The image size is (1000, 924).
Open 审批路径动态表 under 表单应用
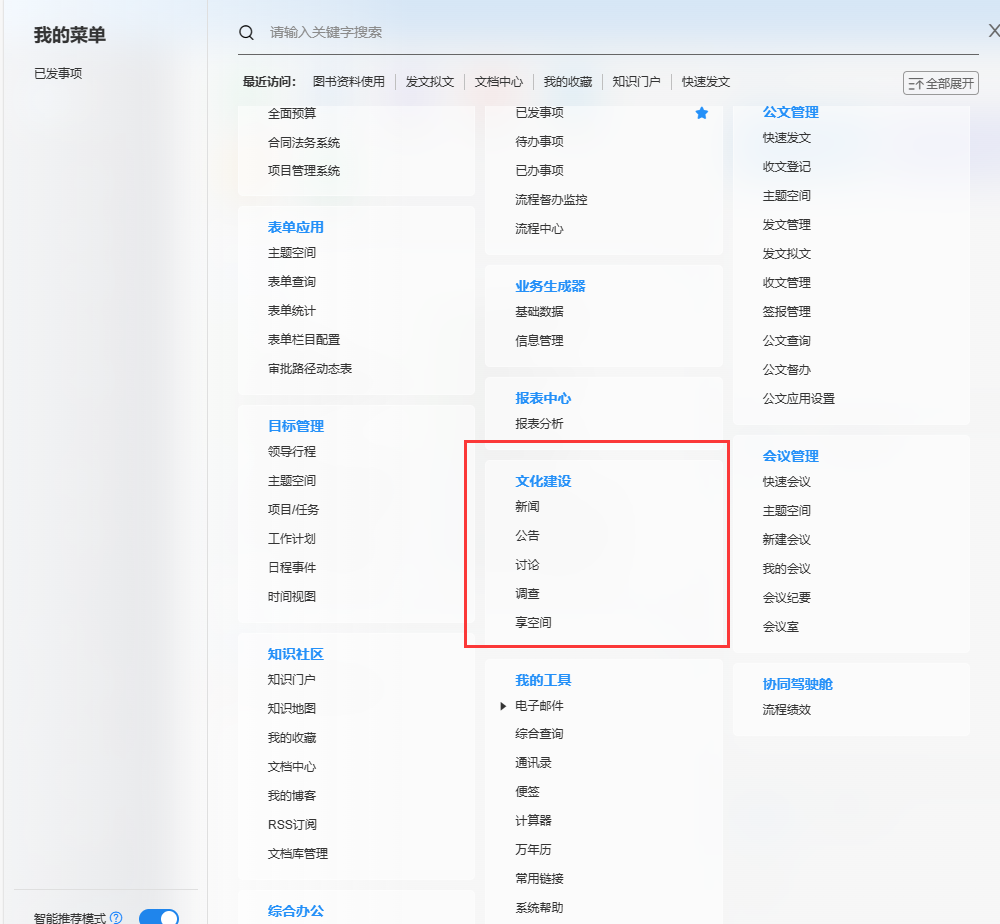click(310, 369)
